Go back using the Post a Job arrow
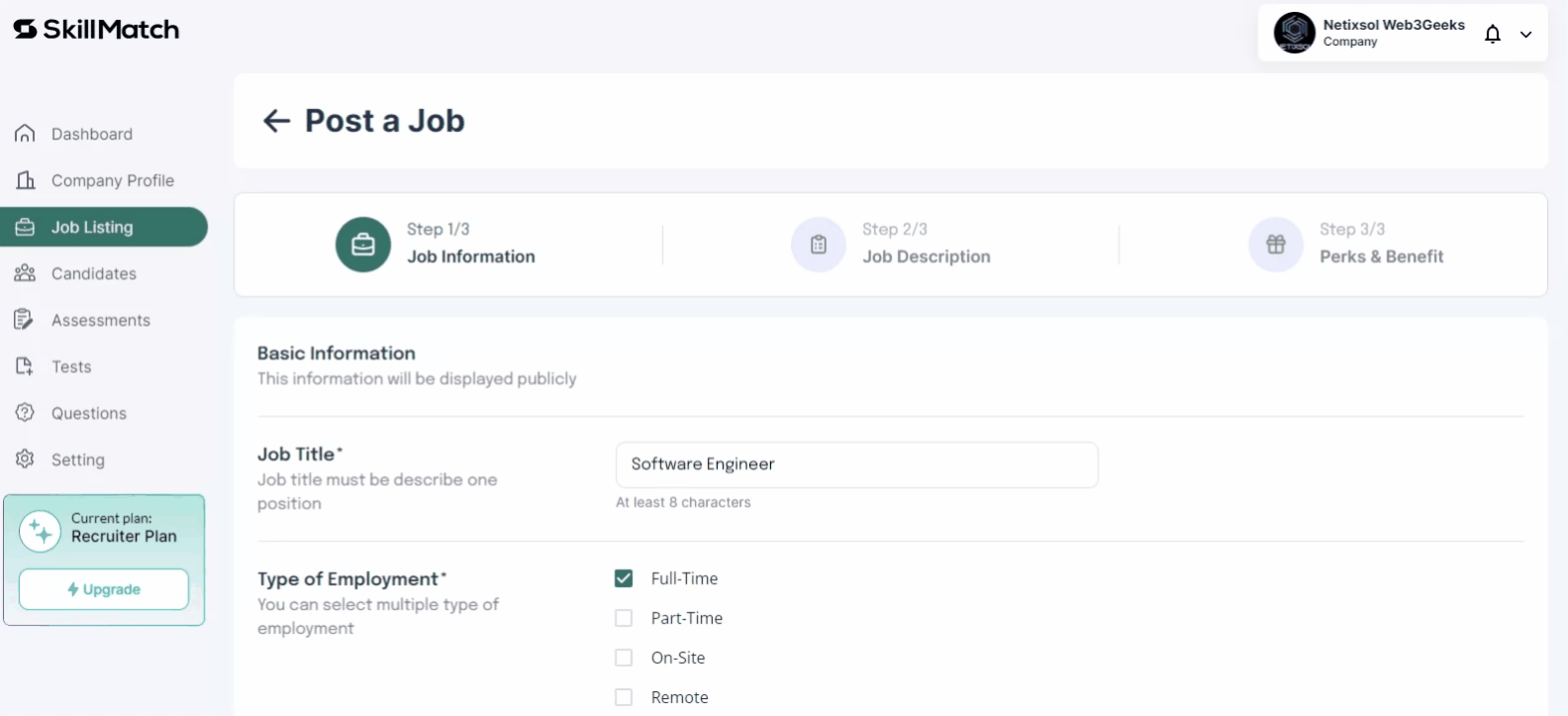This screenshot has height=716, width=1568. click(x=276, y=121)
